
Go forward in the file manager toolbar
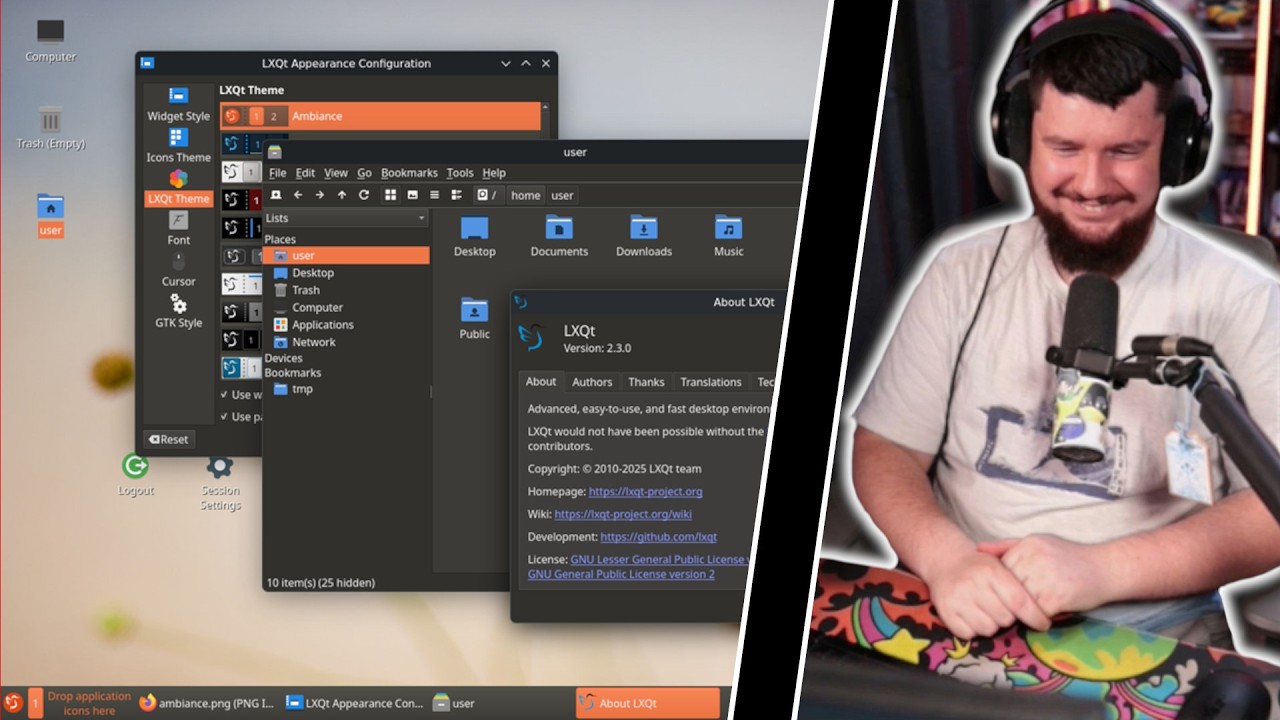pyautogui.click(x=320, y=195)
